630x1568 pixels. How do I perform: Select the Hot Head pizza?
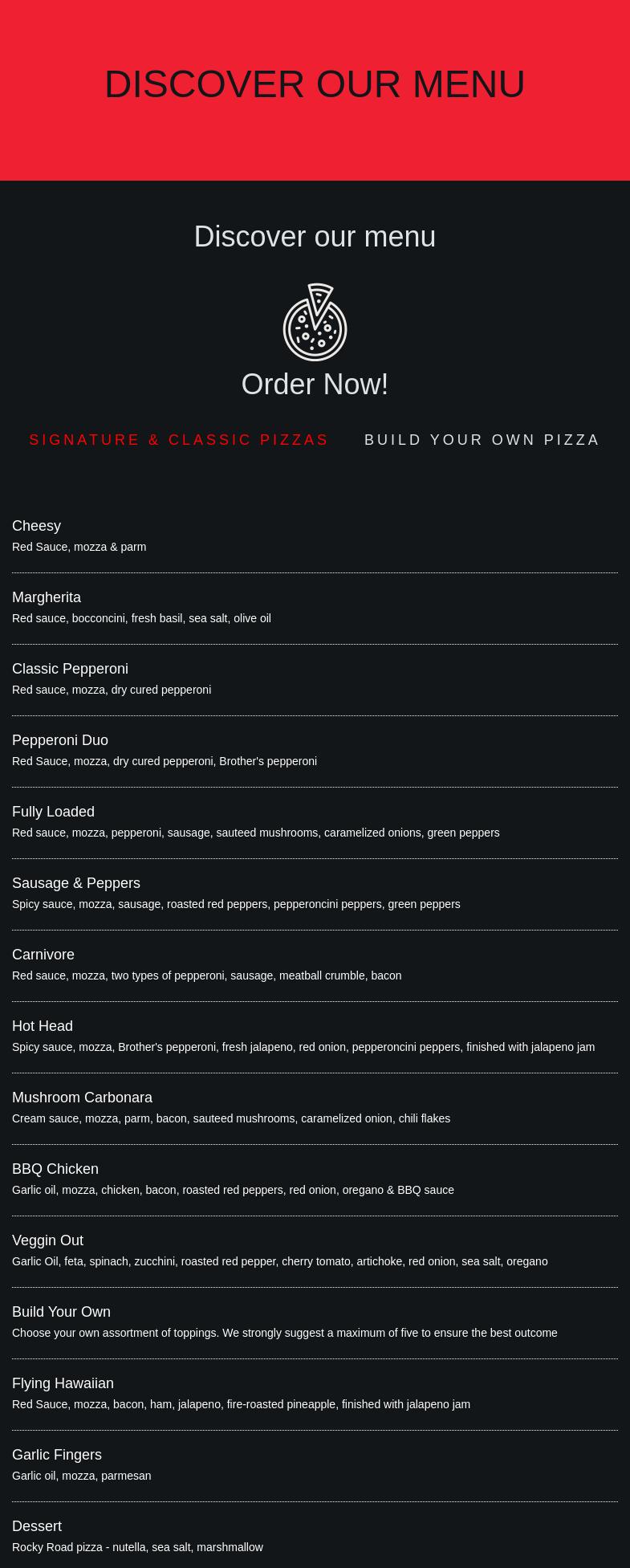pyautogui.click(x=43, y=1026)
